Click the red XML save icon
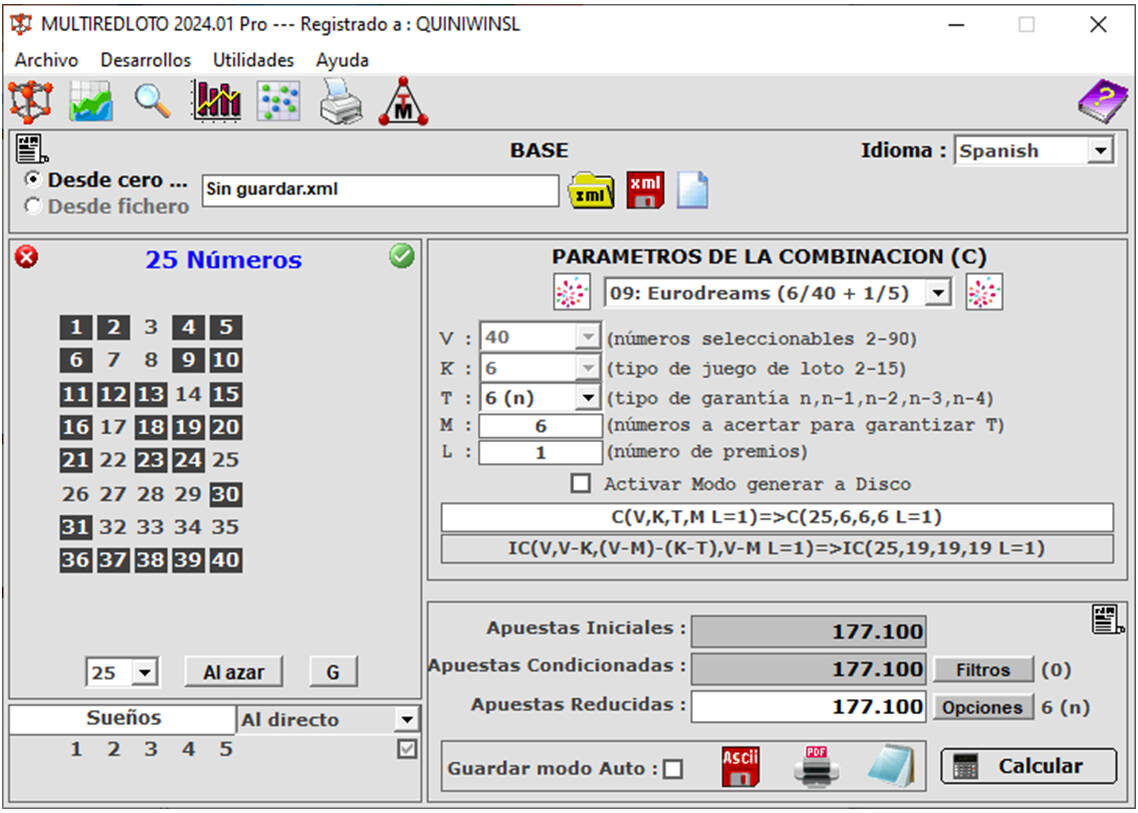The height and width of the screenshot is (813, 1138). click(x=645, y=190)
